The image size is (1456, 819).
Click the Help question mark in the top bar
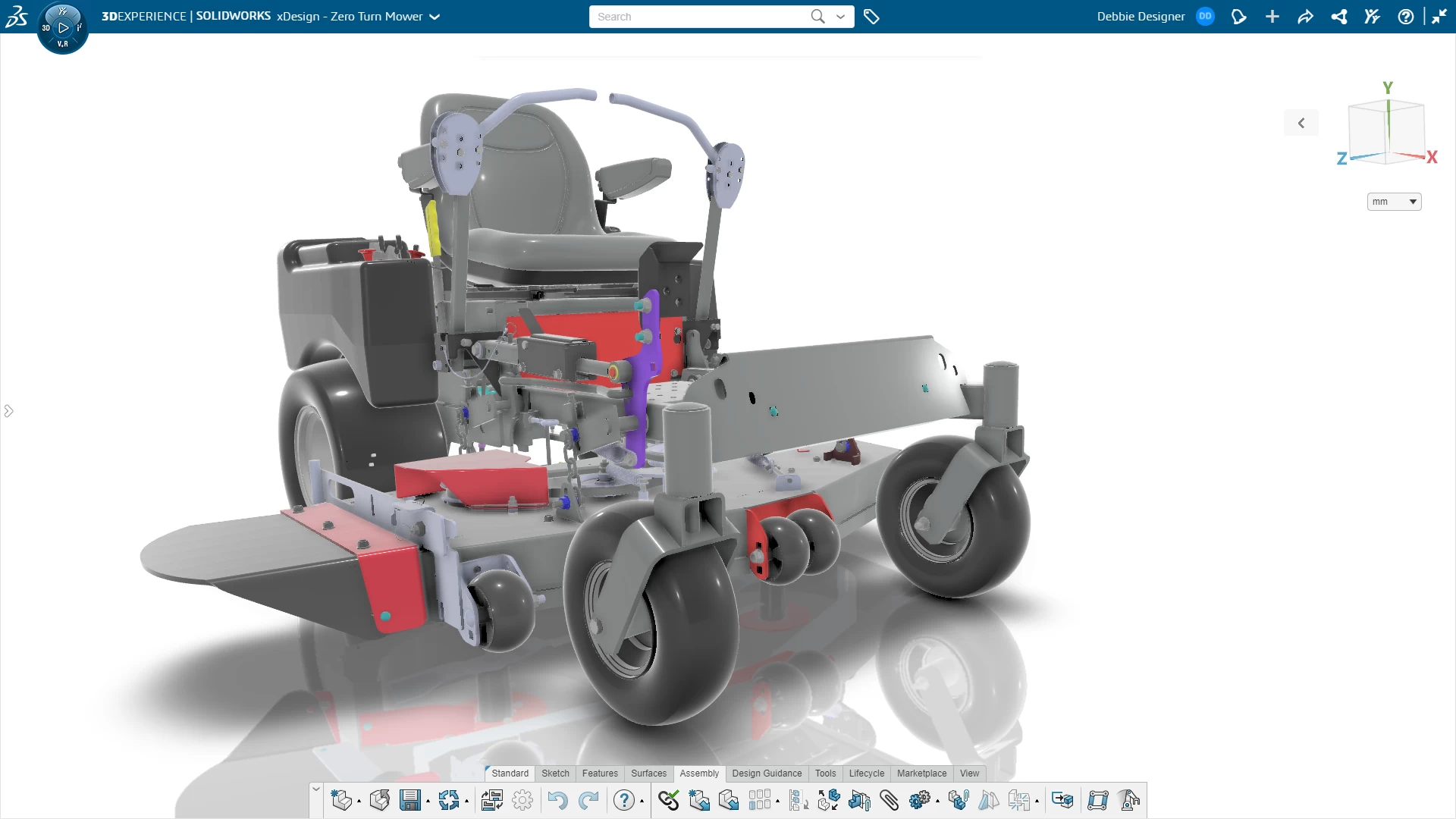tap(1407, 16)
